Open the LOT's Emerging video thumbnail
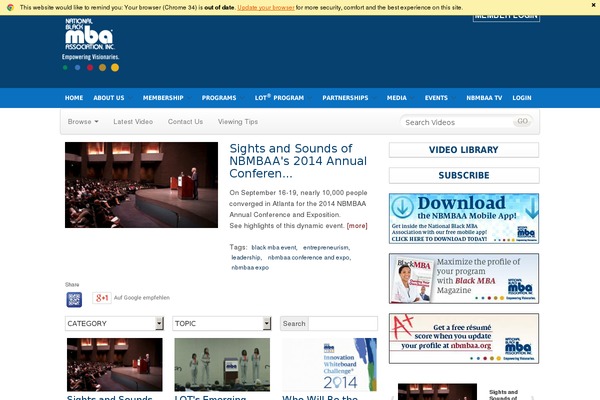Screen dimensions: 600x400 pos(222,364)
